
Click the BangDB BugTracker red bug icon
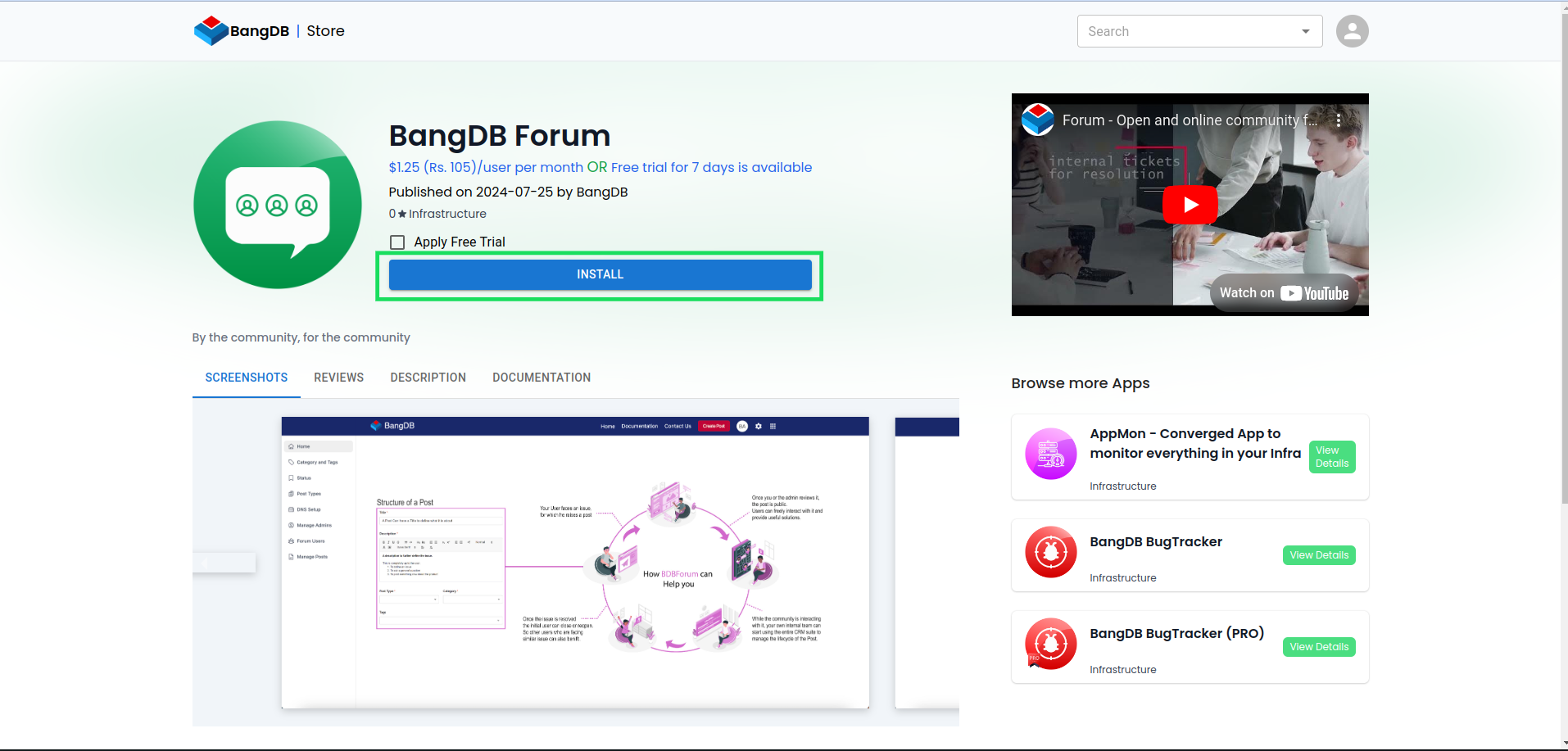point(1050,552)
